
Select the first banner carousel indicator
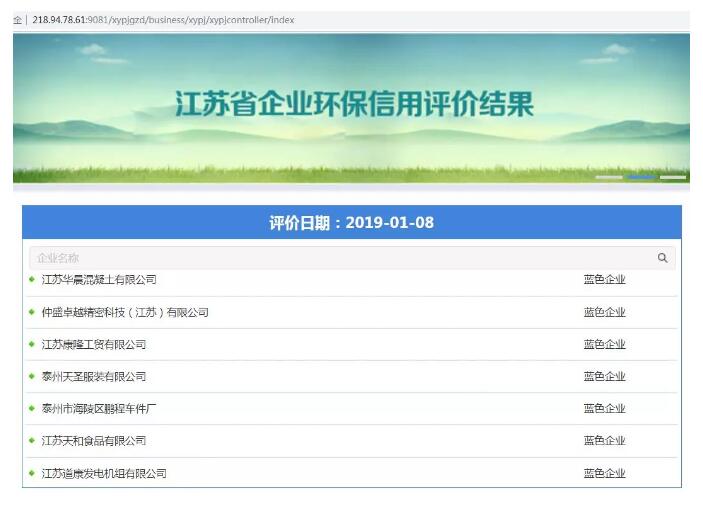coord(609,177)
